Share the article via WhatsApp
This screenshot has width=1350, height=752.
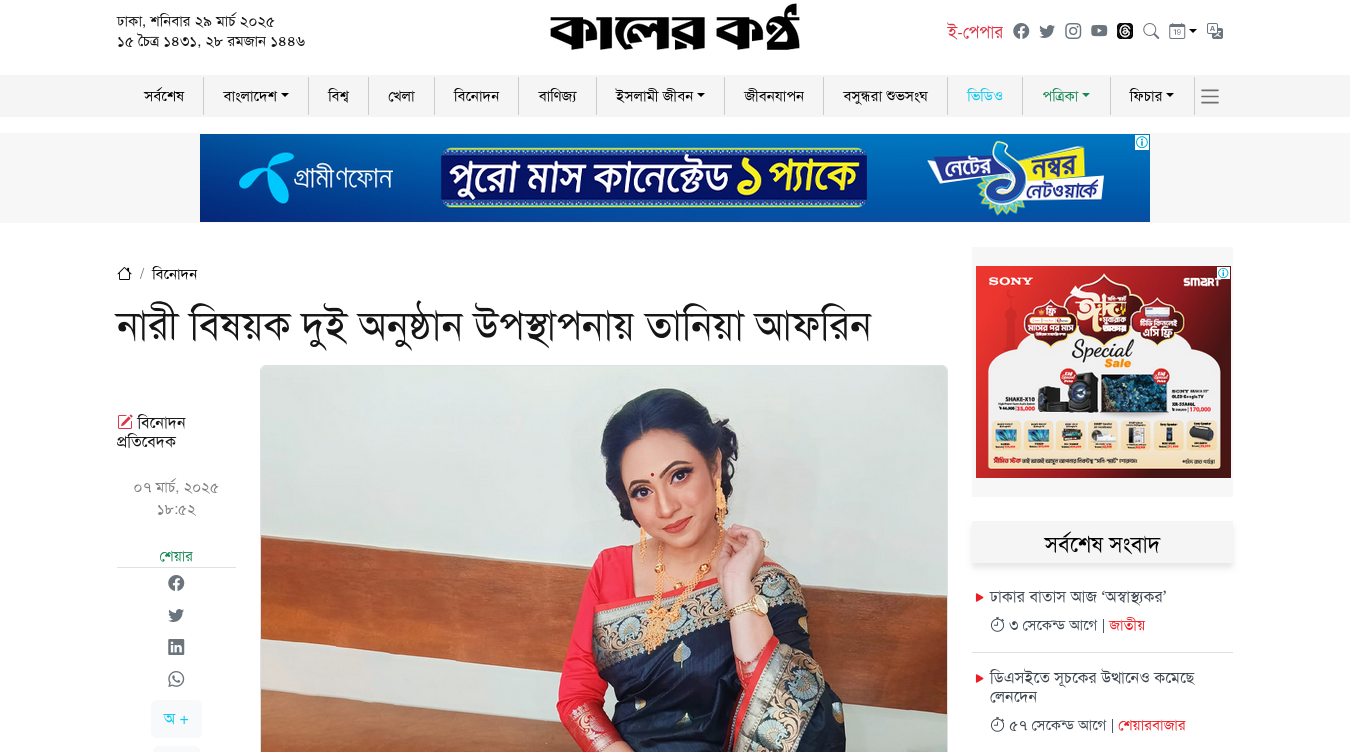(x=176, y=679)
